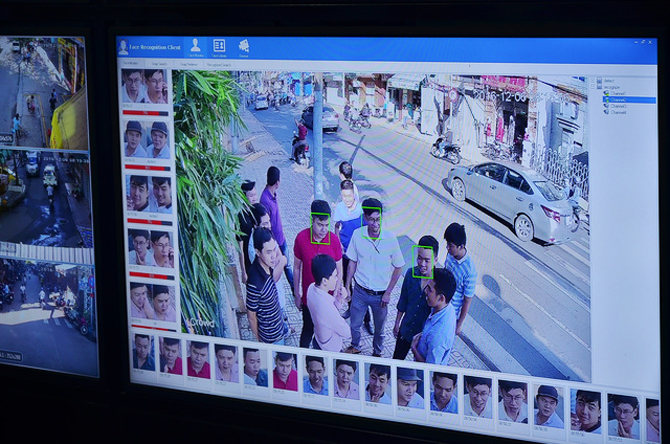Select the first matched face pair with glasses
The width and height of the screenshot is (670, 444).
click(144, 86)
